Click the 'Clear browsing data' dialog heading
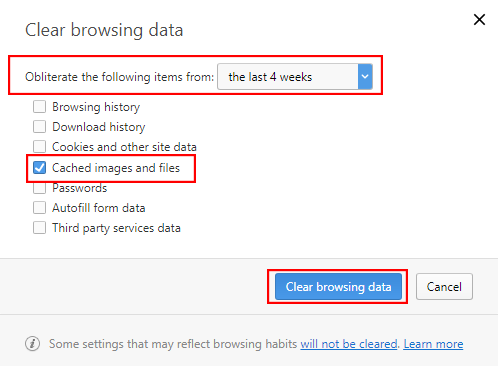Screen dimensions: 498x366 (x=104, y=30)
